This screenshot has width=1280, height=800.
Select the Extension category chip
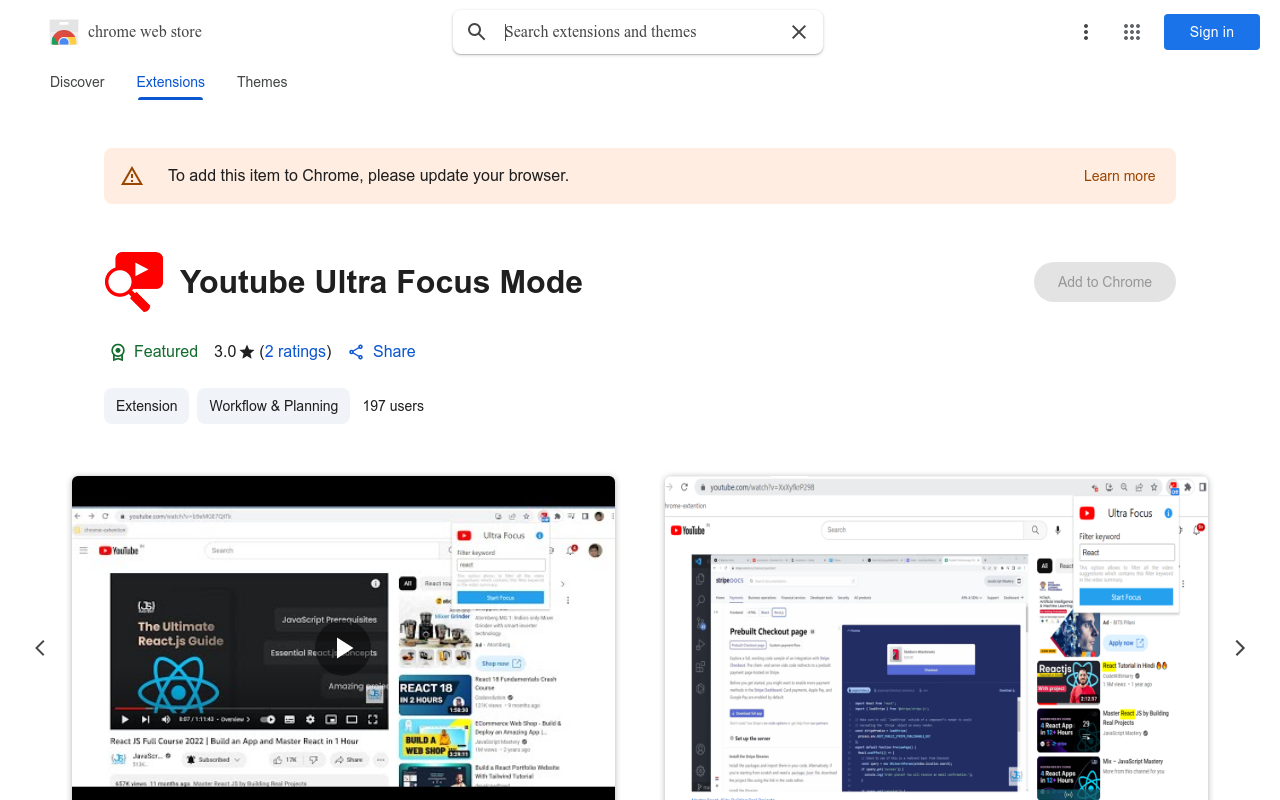pyautogui.click(x=146, y=406)
